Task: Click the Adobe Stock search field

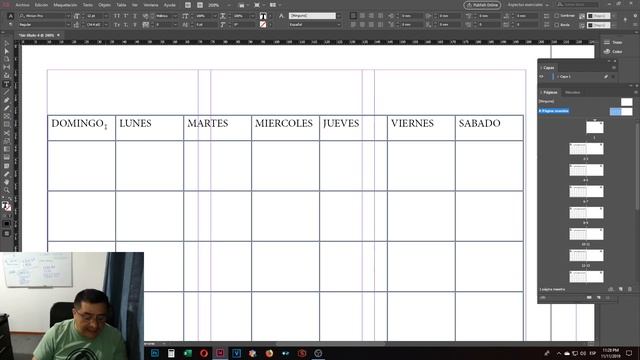Action: pos(578,4)
